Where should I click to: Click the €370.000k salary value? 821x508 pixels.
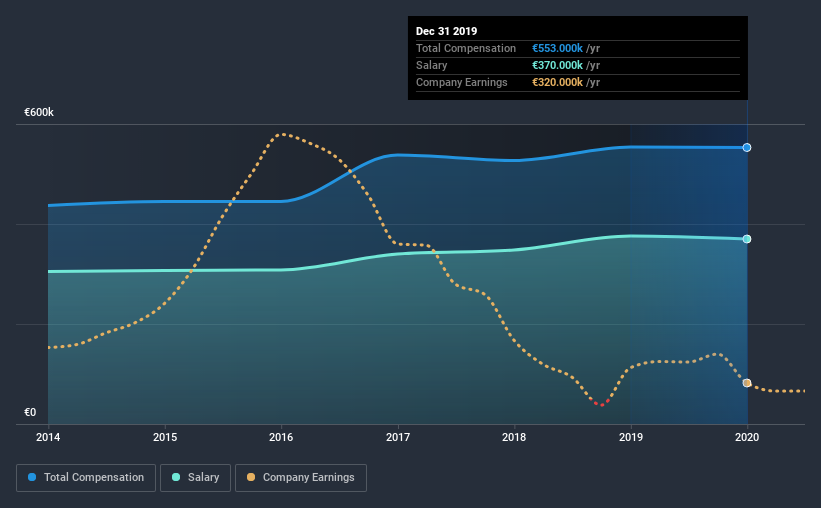tap(557, 65)
